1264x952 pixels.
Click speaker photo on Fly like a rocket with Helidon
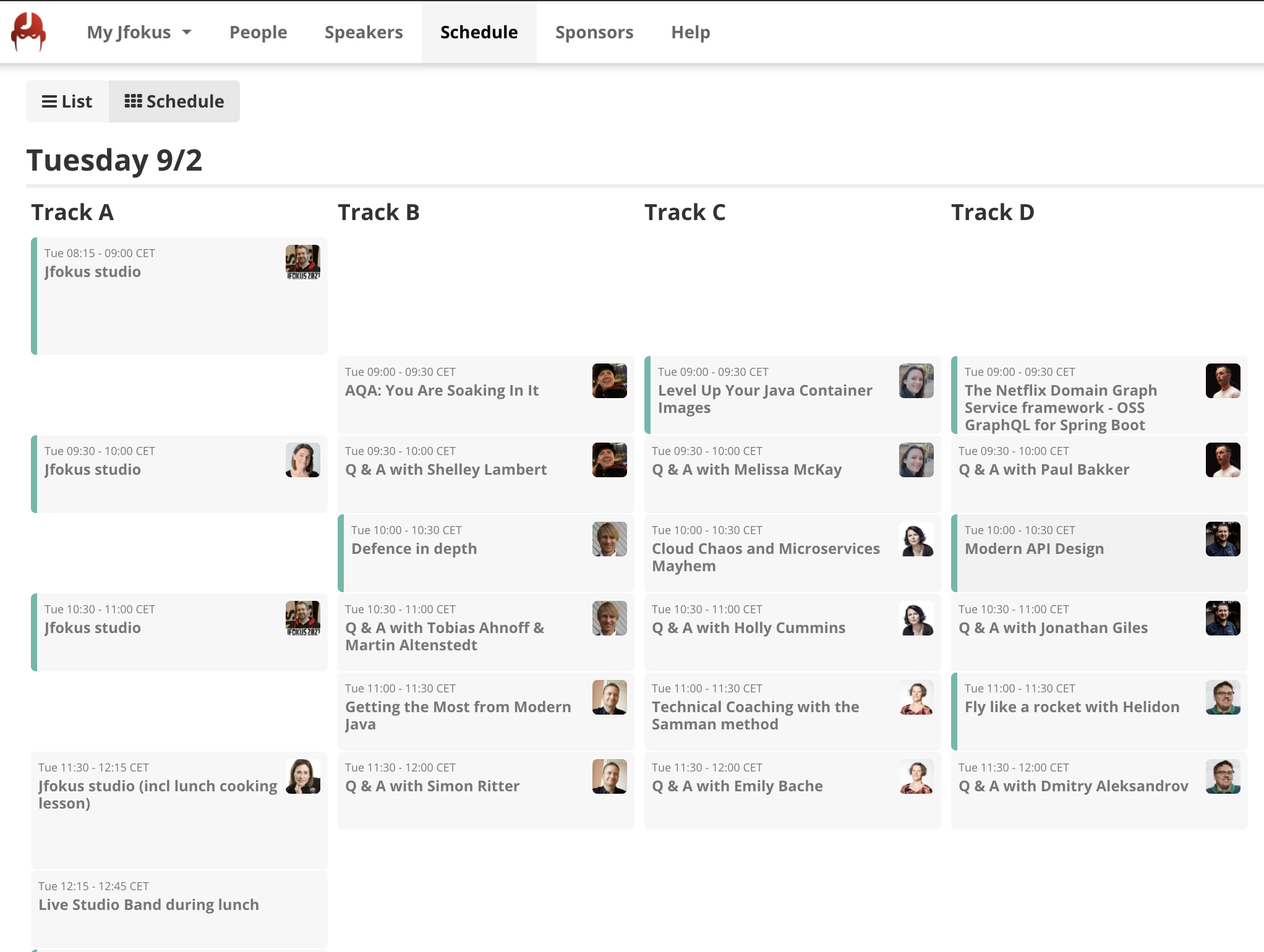(1223, 697)
